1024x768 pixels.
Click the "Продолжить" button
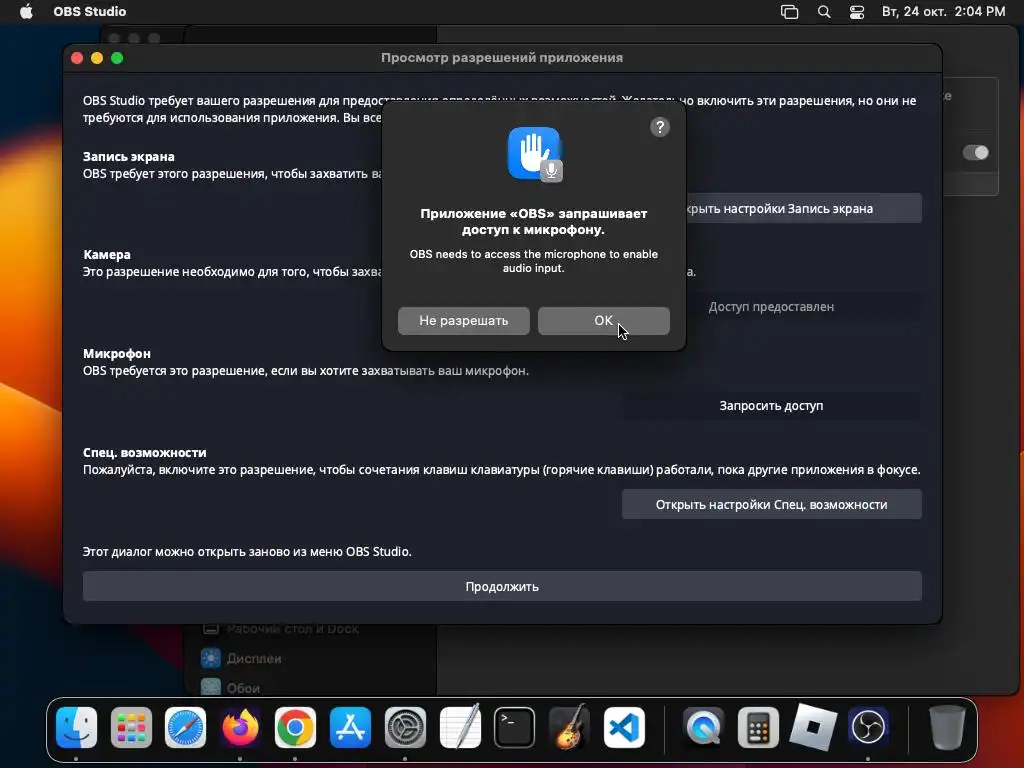click(502, 586)
